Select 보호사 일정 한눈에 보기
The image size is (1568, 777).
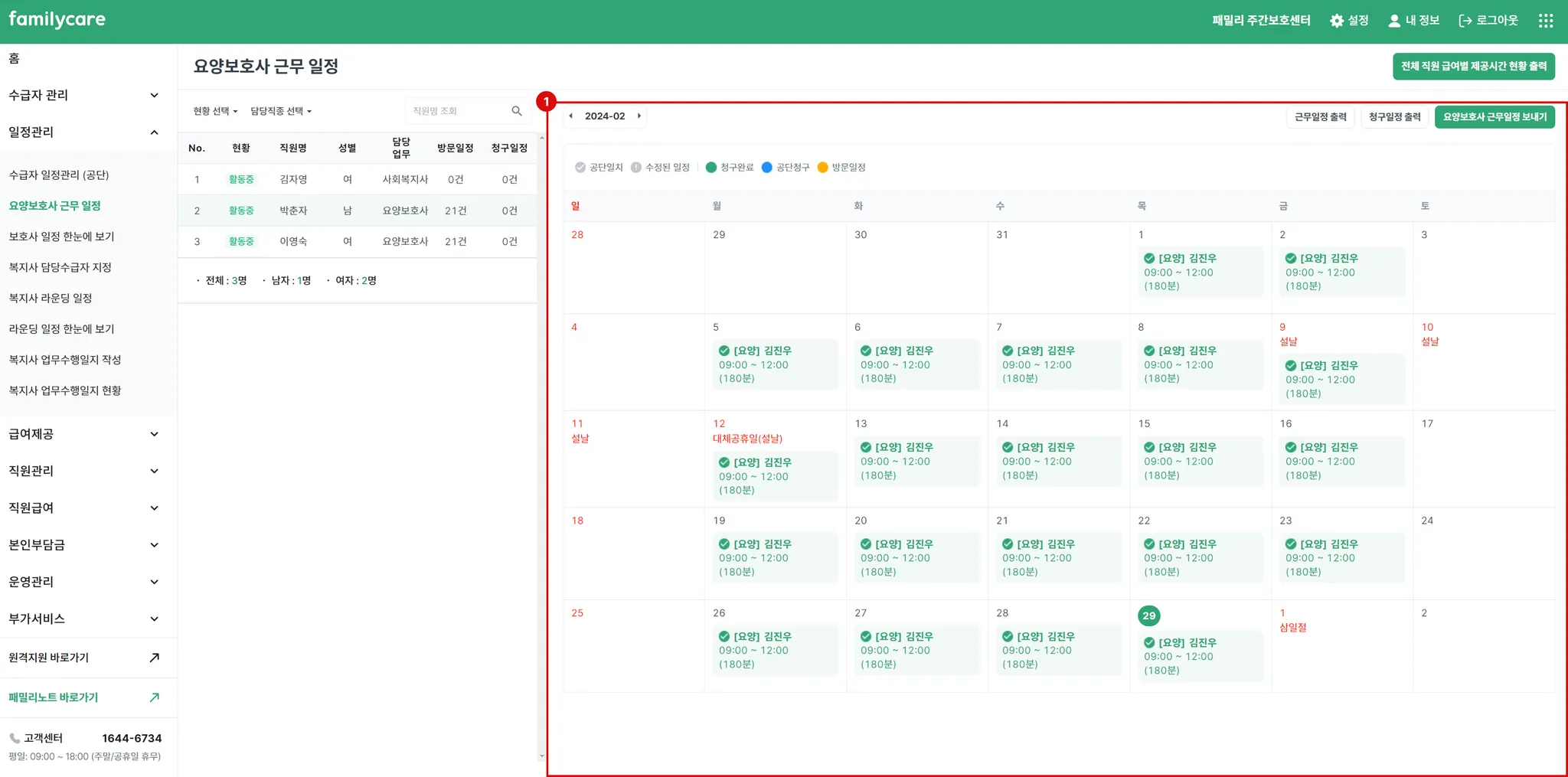tap(62, 237)
